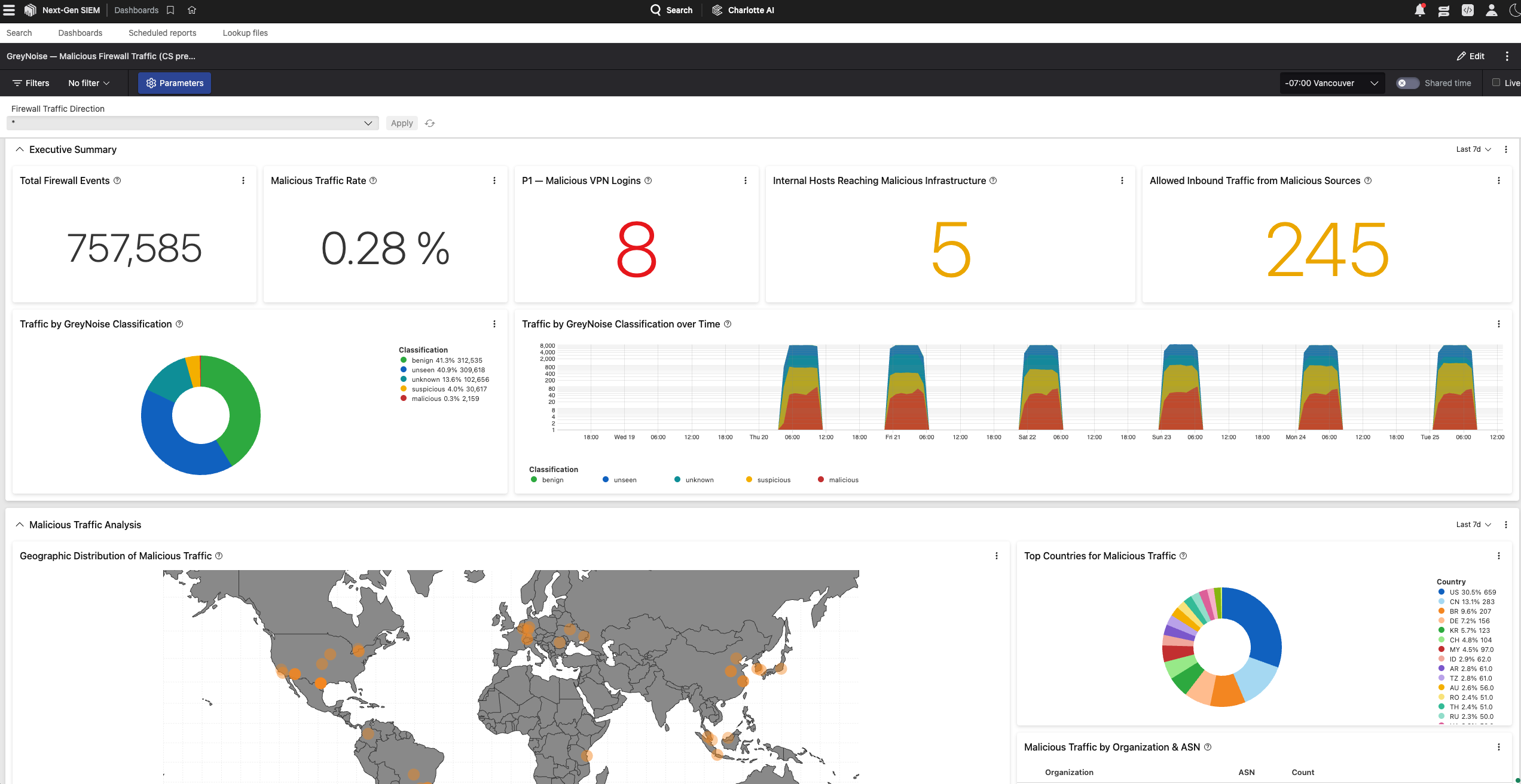
Task: Open Geographic Distribution widget menu
Action: (x=997, y=556)
